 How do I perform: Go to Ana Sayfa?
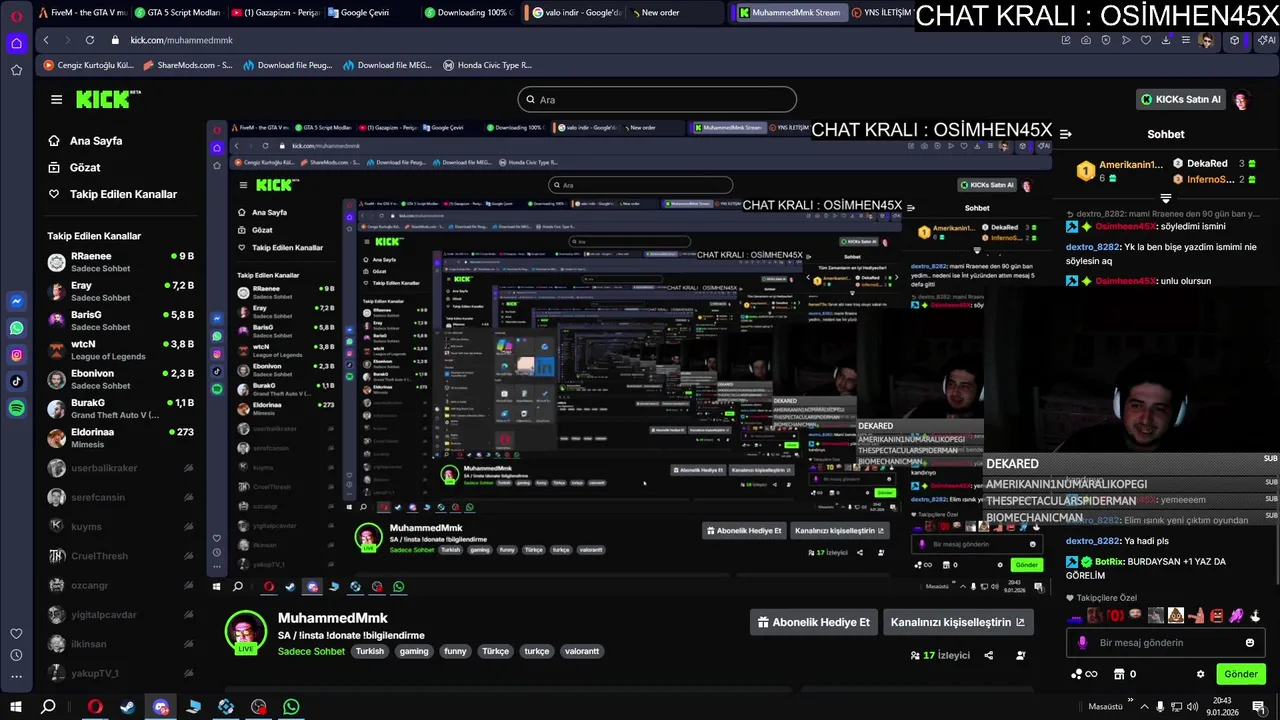(86, 141)
